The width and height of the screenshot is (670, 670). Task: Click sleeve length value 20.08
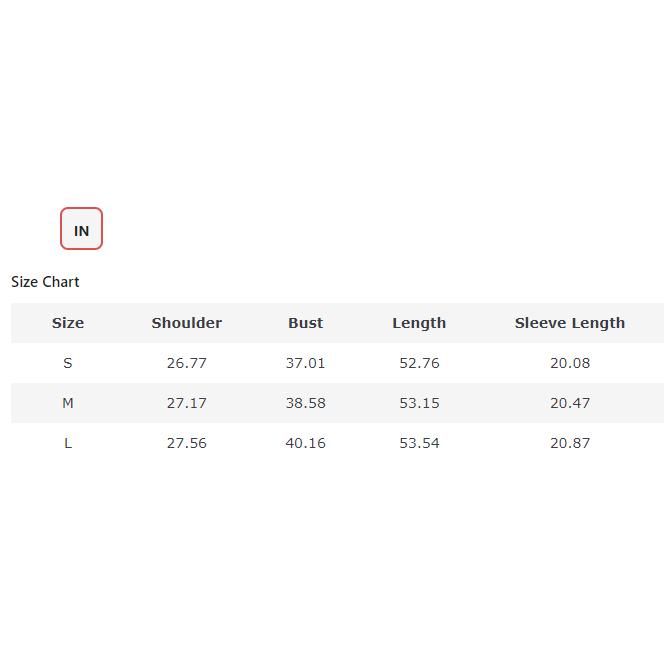(569, 363)
